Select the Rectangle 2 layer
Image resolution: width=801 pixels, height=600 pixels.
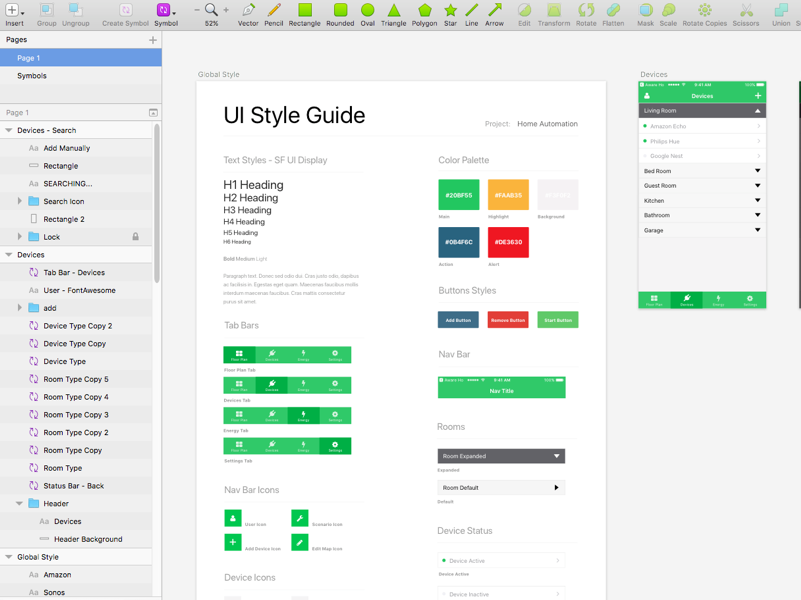(x=76, y=219)
